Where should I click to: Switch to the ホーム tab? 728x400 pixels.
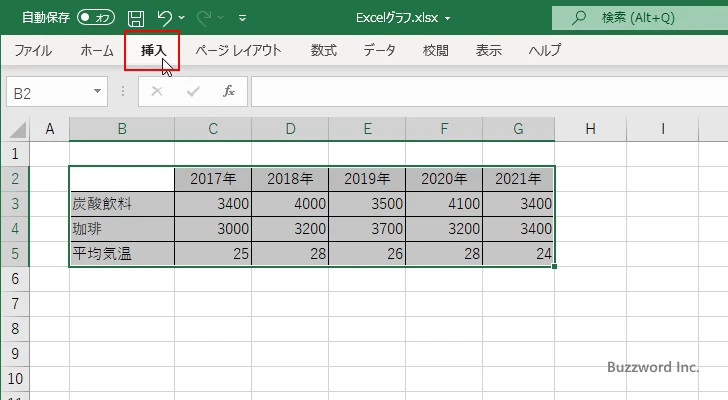(x=97, y=50)
